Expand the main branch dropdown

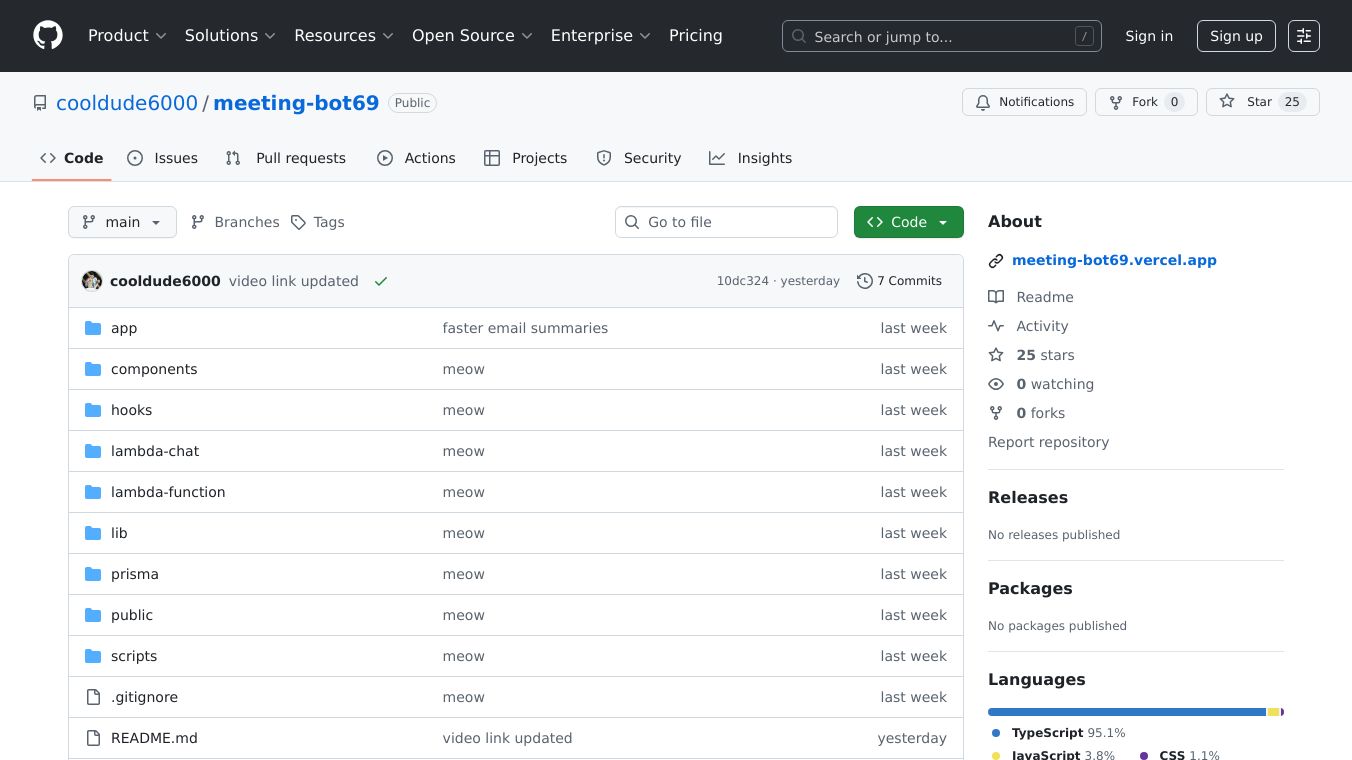pos(122,222)
